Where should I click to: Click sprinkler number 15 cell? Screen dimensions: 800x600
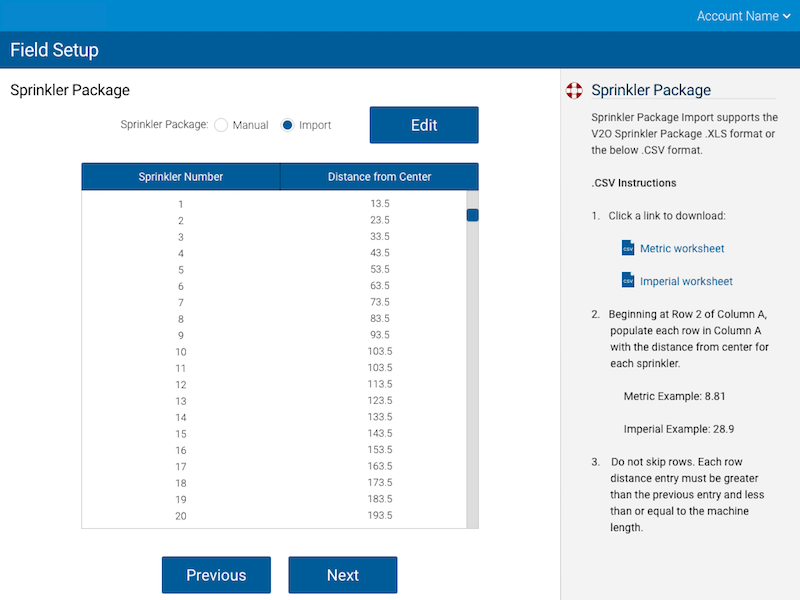[x=181, y=434]
